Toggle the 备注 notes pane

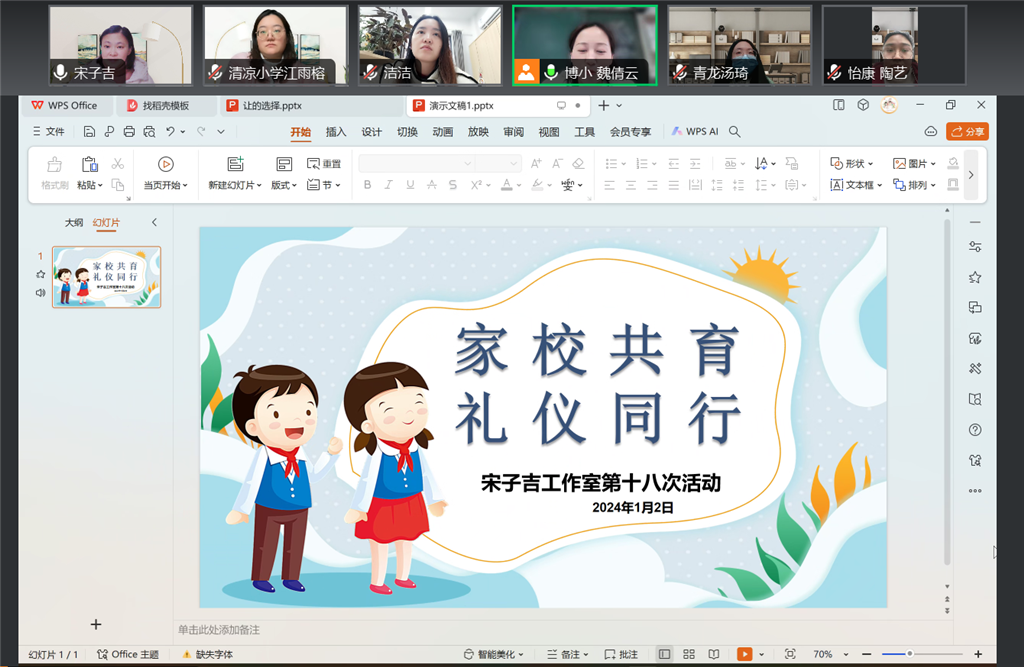tap(568, 654)
